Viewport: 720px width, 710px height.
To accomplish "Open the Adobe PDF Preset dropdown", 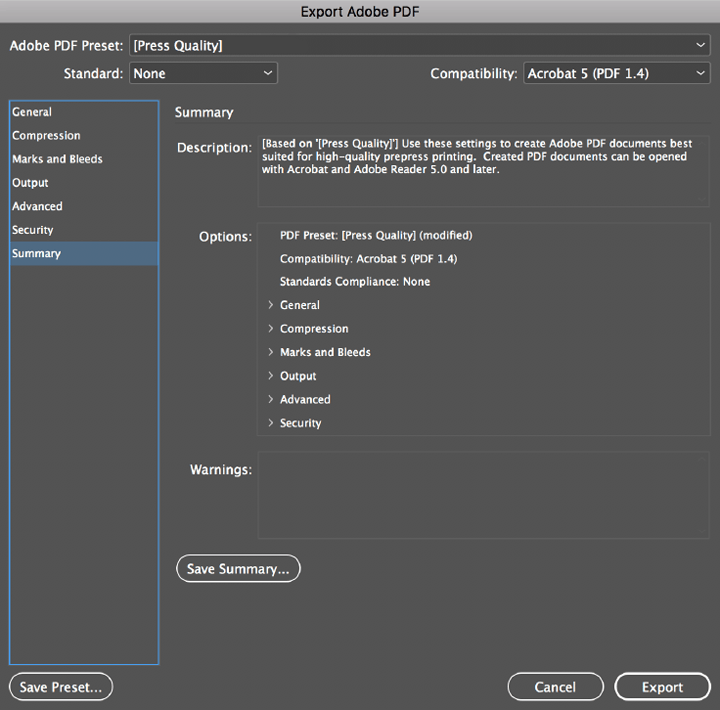I will 419,46.
